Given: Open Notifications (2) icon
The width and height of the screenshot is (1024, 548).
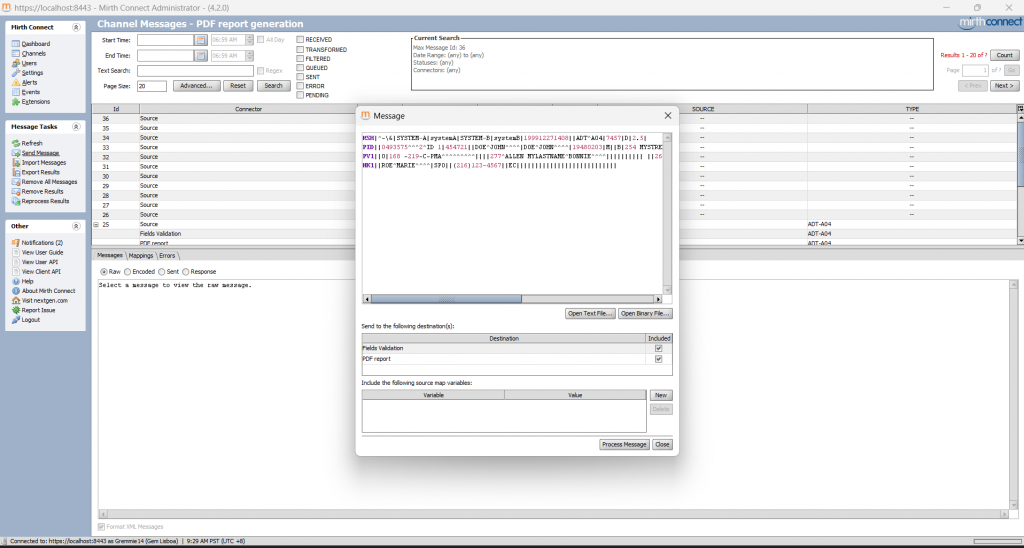Looking at the screenshot, I should pos(16,242).
